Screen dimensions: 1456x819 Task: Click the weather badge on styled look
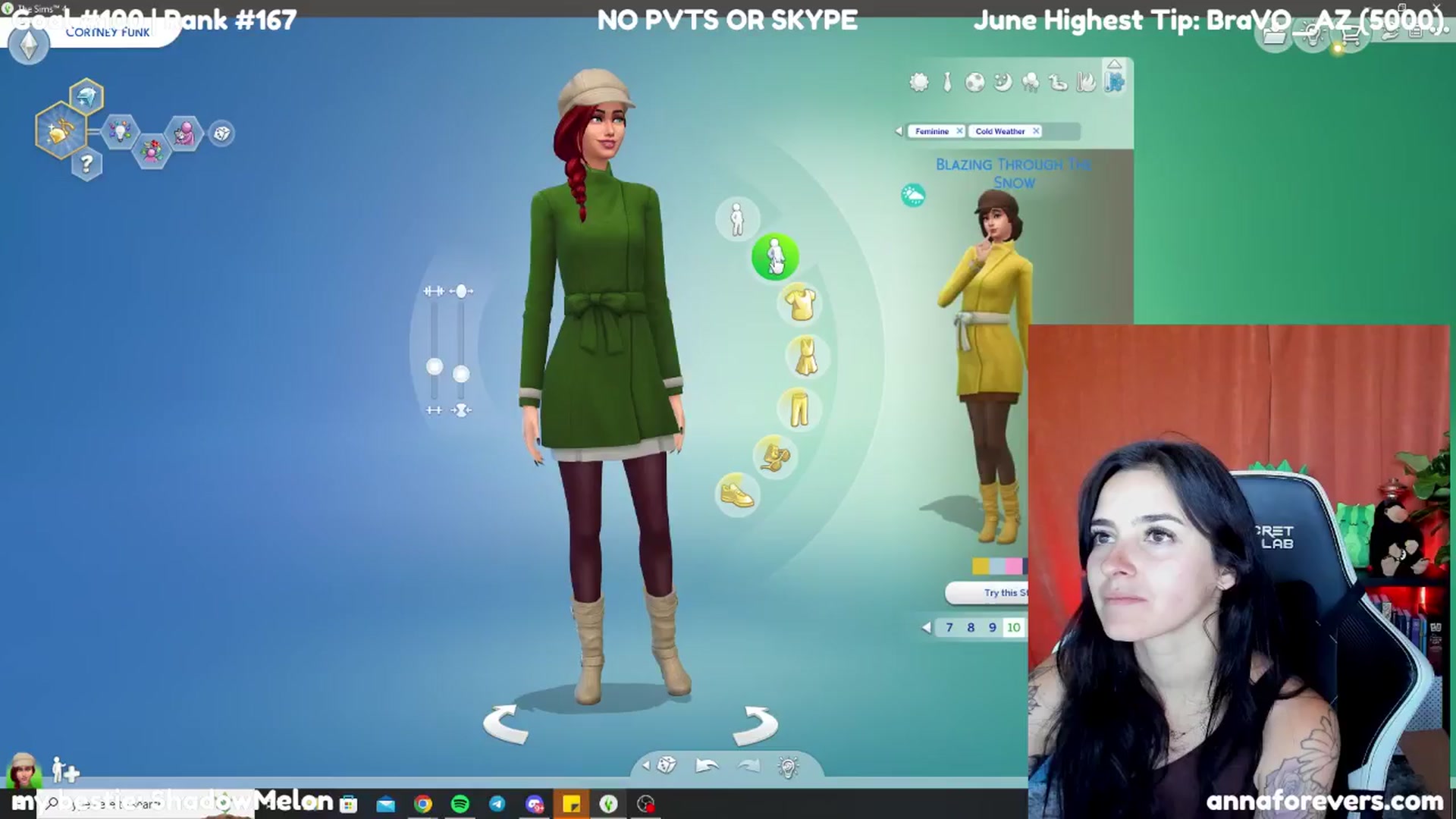click(x=913, y=196)
